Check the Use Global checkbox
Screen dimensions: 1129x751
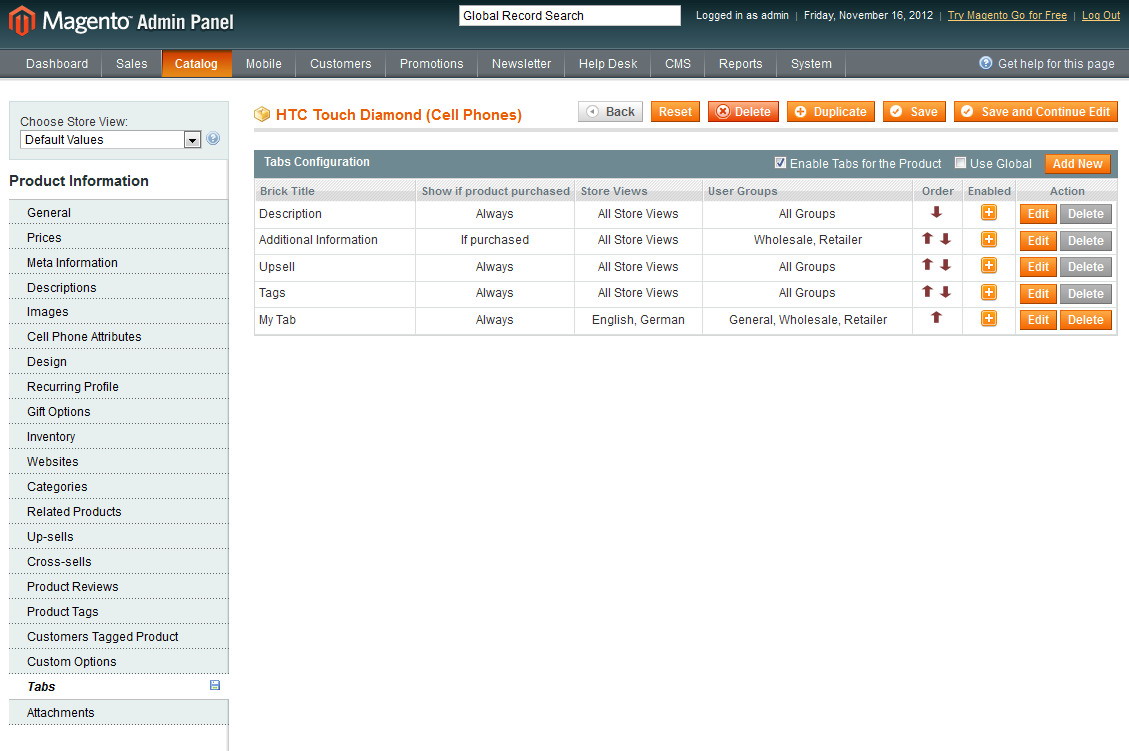click(960, 163)
